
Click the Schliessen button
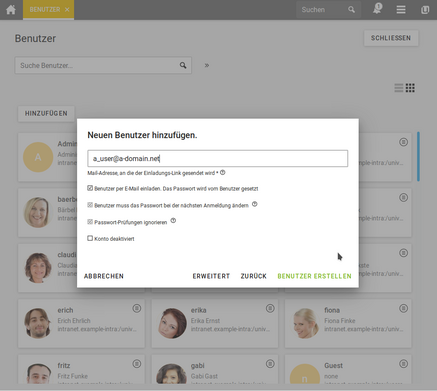391,38
